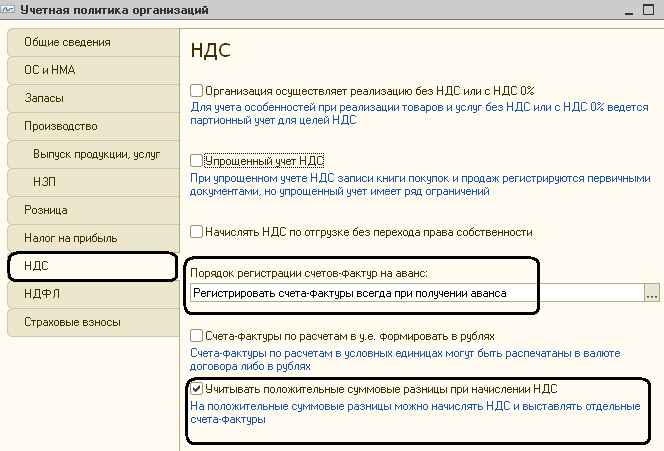This screenshot has height=451, width=664.
Task: Select the Производство tab
Action: tap(93, 126)
